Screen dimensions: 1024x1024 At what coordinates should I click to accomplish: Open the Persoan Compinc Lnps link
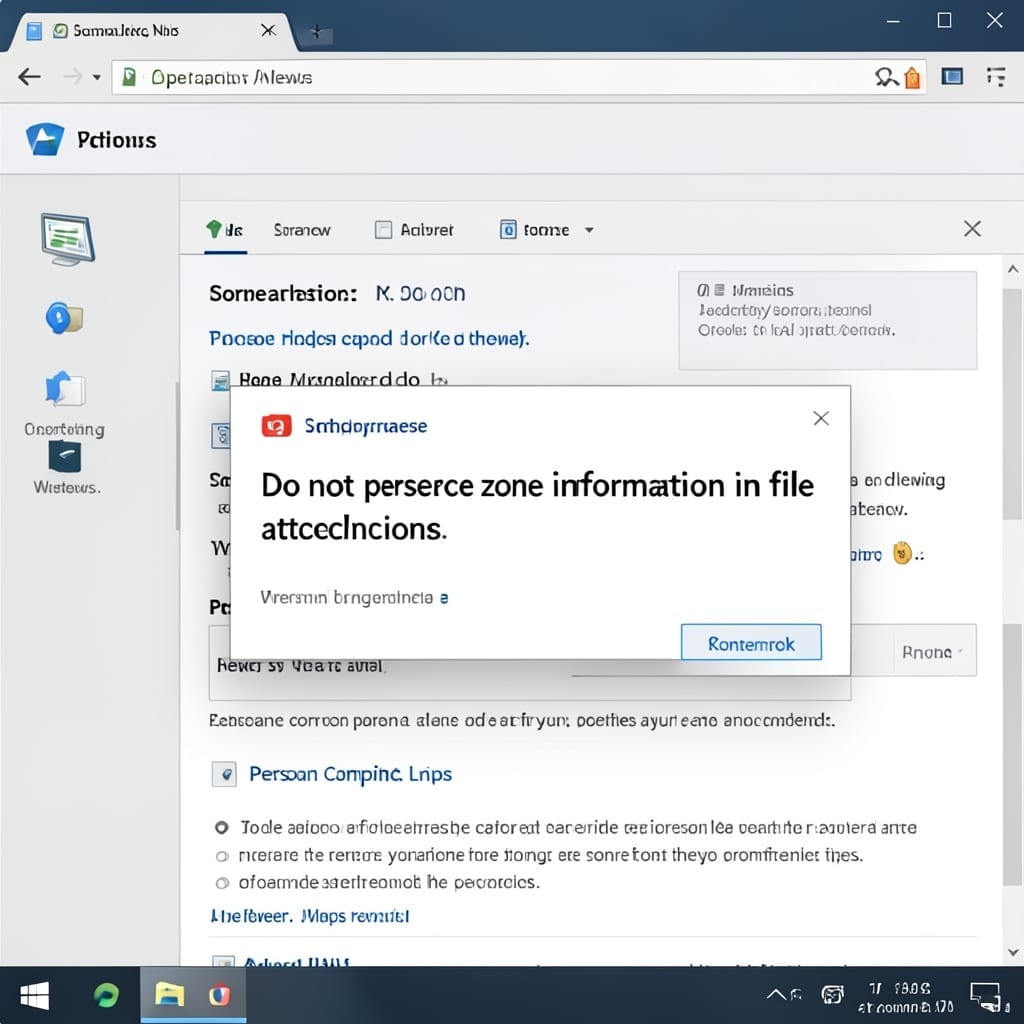(x=351, y=774)
